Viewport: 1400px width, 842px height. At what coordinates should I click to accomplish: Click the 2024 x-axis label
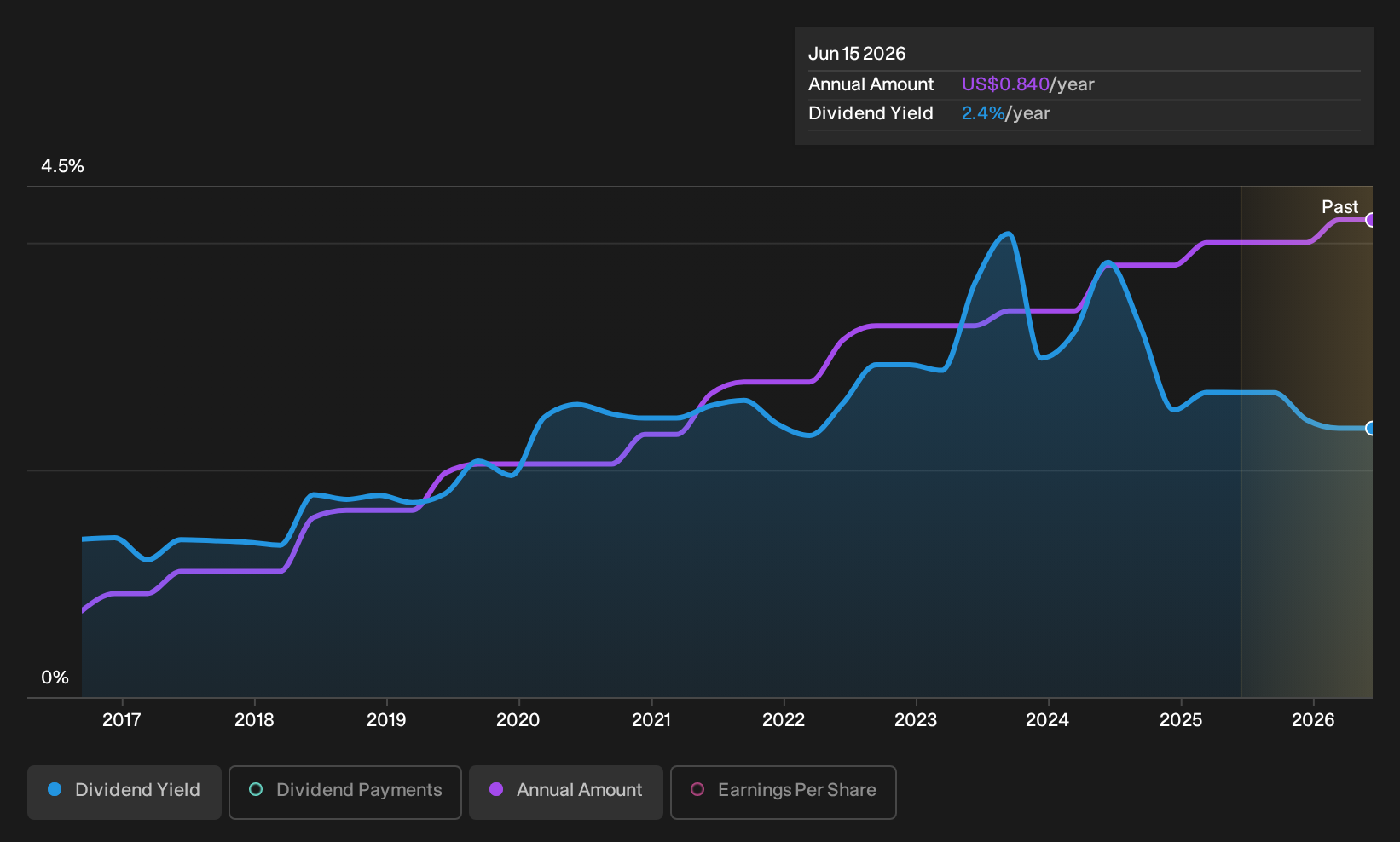click(1048, 720)
